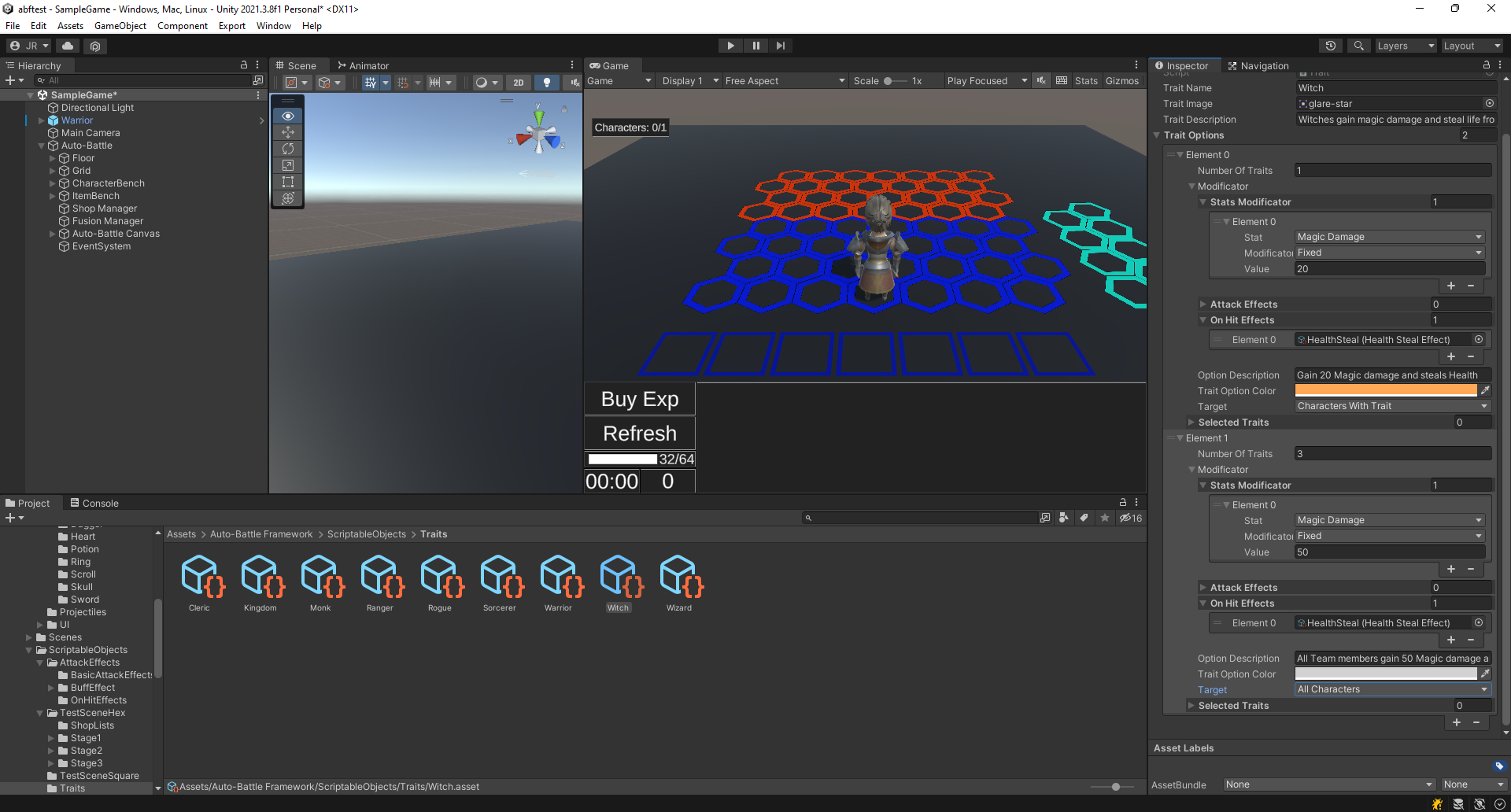Toggle the Inspector lock icon
Screen dimensions: 1511x812
[1486, 65]
